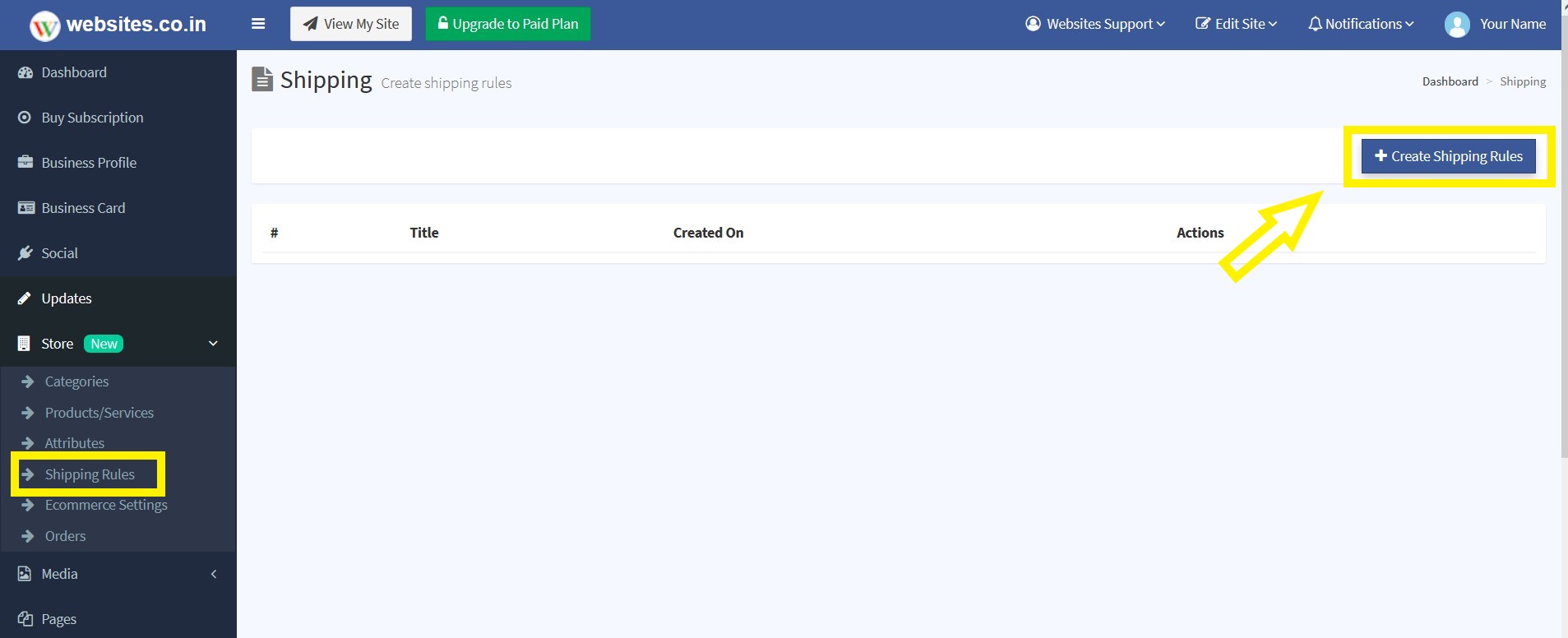Click the View My Site button
The height and width of the screenshot is (638, 1568).
(351, 24)
